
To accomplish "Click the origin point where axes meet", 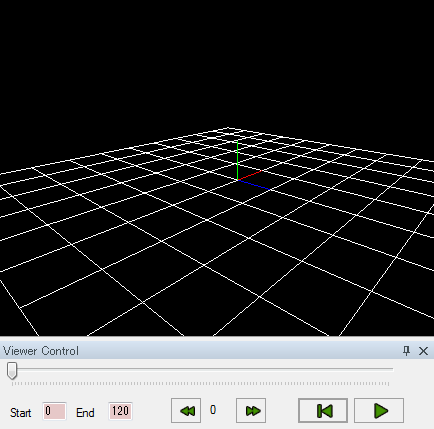I will (237, 180).
